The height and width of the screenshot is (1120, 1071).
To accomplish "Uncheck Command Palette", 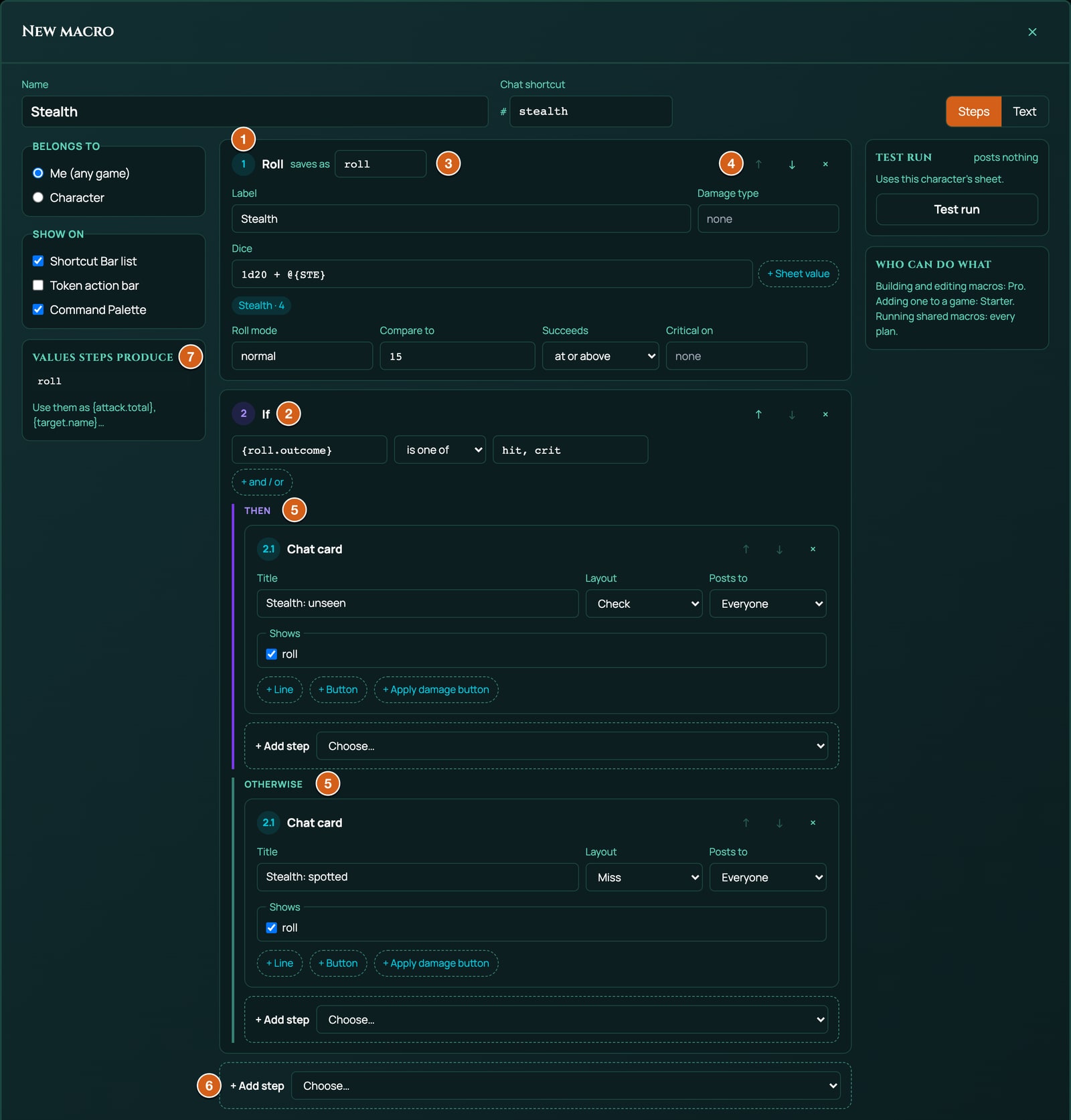I will (x=38, y=309).
